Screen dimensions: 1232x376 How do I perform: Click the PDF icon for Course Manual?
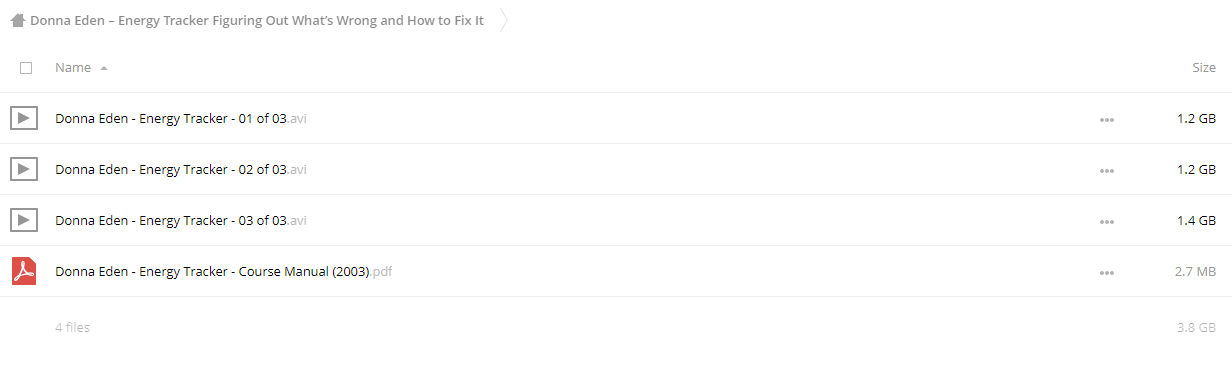(x=24, y=271)
